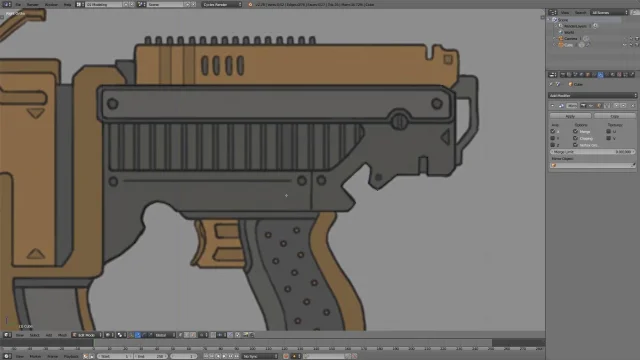Select Cube in the outliner
Viewport: 640px width, 360px height.
568,45
